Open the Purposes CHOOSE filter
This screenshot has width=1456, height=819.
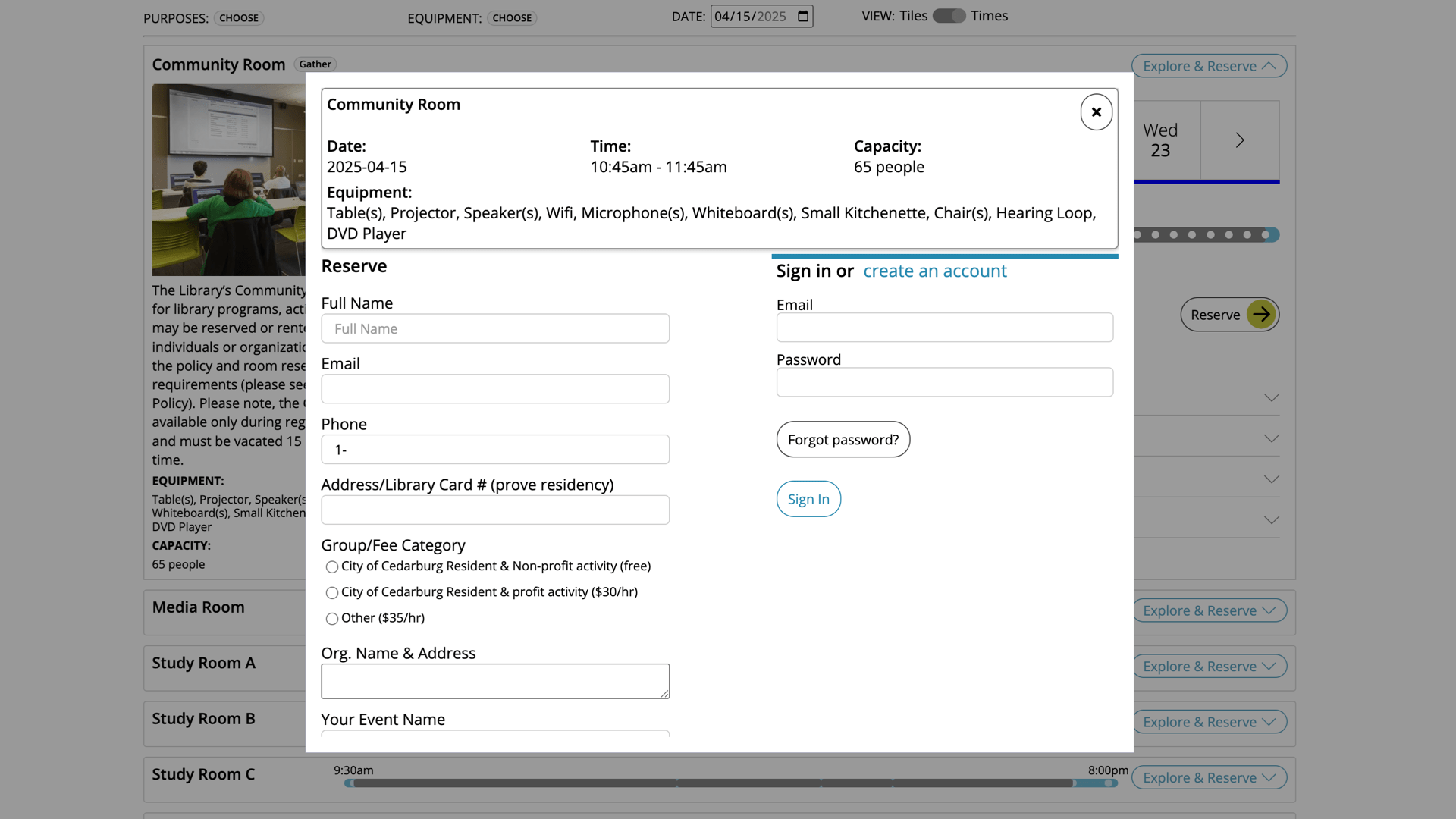point(239,18)
